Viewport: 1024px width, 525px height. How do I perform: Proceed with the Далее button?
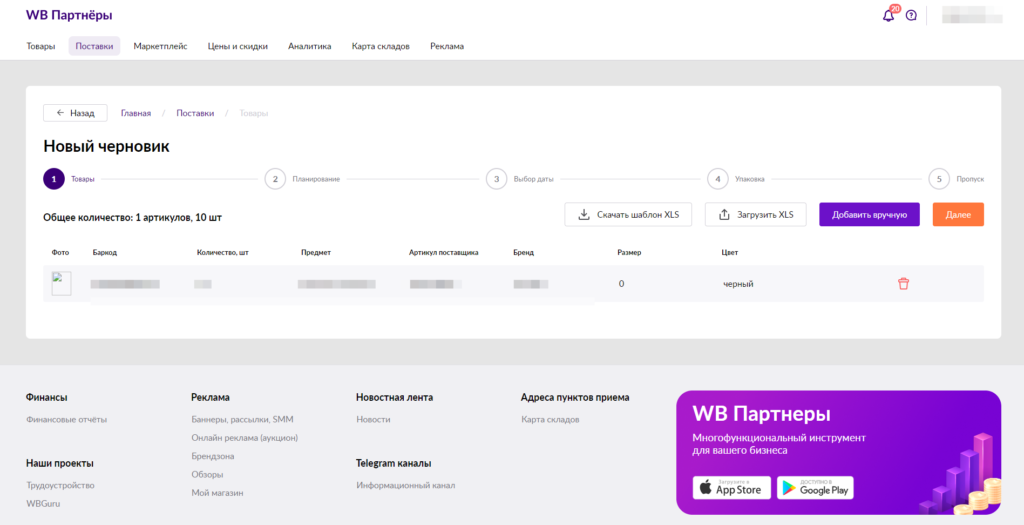(958, 215)
